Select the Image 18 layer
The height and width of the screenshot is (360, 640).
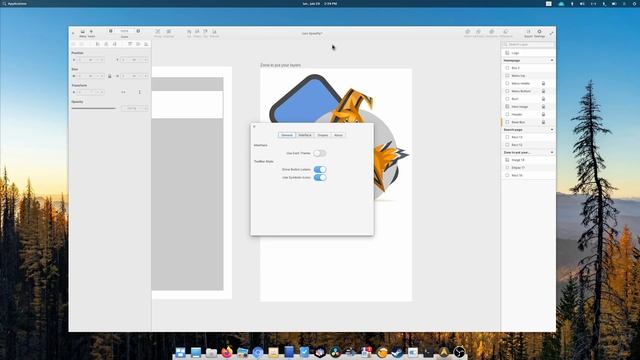pyautogui.click(x=528, y=160)
